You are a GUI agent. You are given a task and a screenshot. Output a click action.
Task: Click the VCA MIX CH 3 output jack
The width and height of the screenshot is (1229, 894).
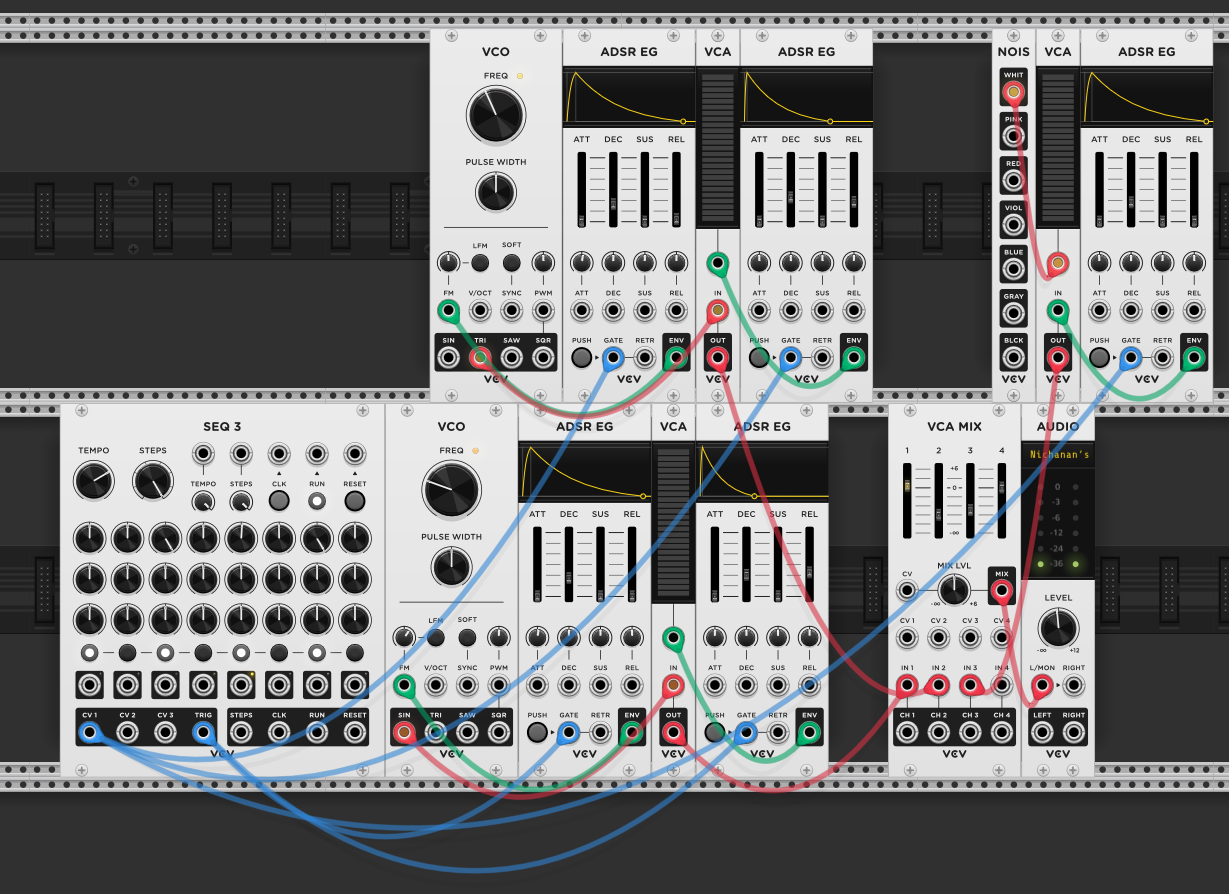click(x=970, y=733)
